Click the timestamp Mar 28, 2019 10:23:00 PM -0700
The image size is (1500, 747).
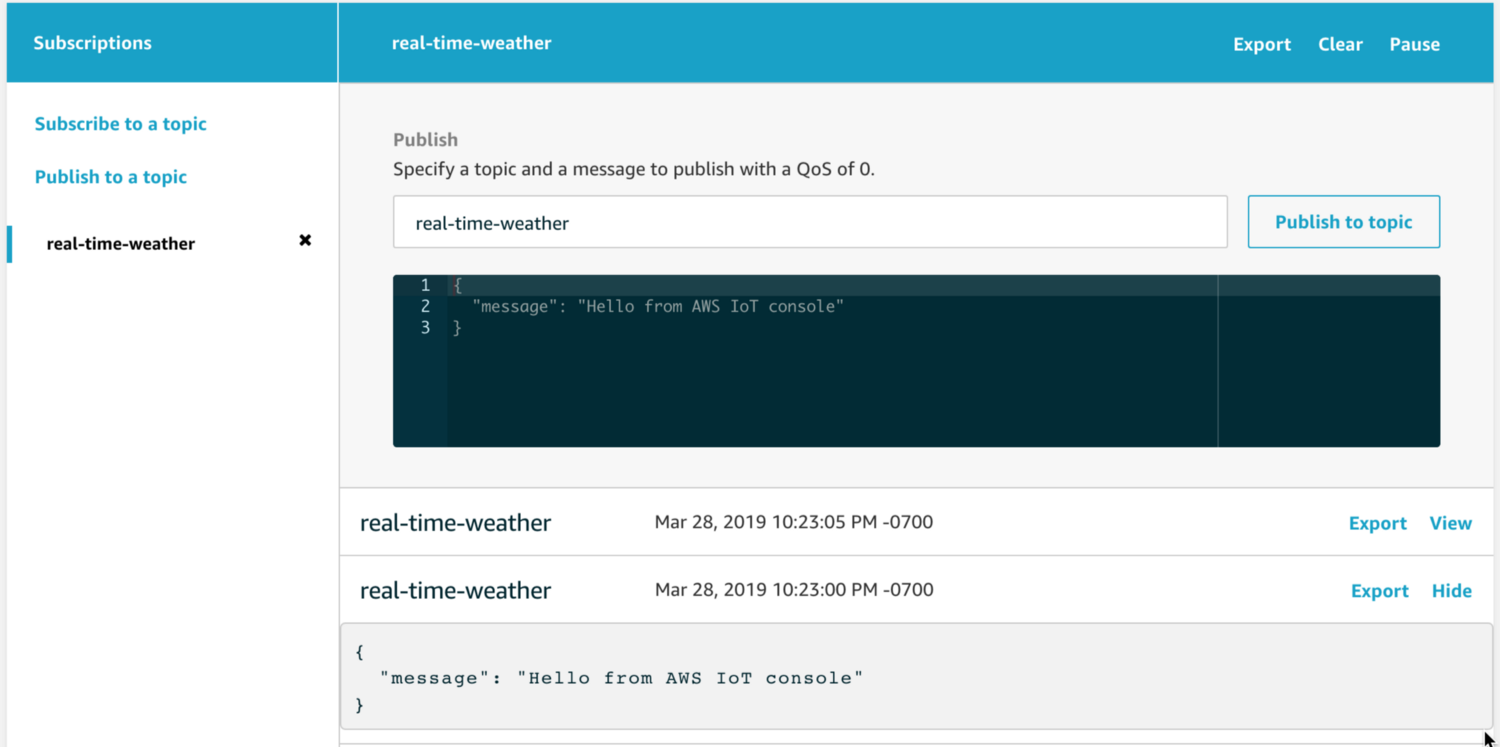click(794, 589)
